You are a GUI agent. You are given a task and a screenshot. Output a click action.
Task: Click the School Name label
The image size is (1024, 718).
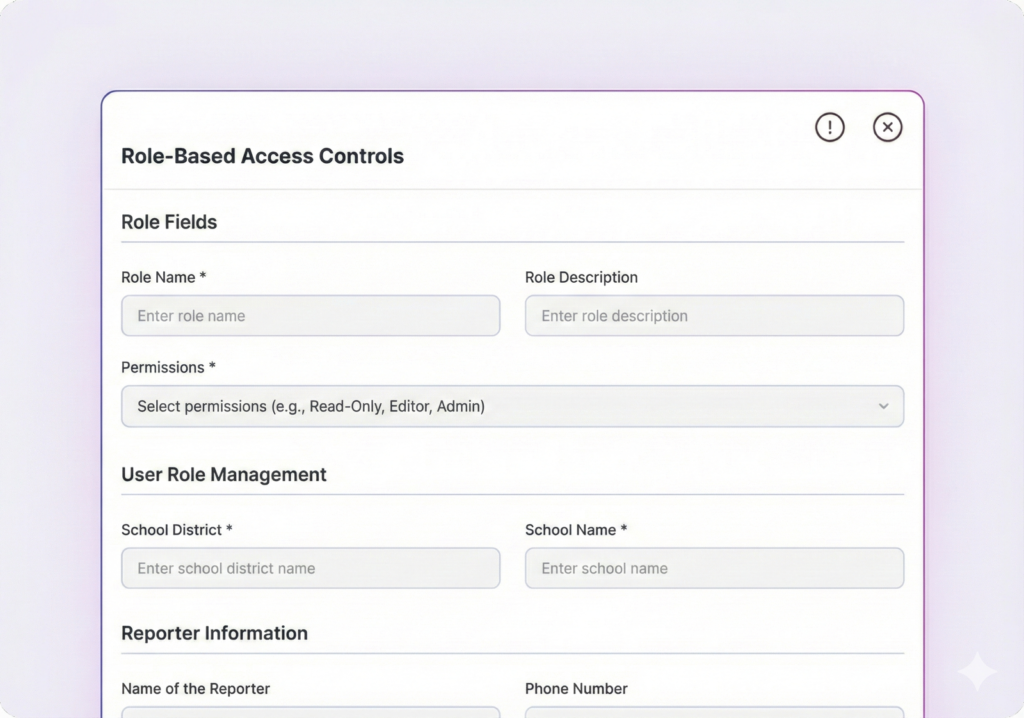tap(576, 529)
